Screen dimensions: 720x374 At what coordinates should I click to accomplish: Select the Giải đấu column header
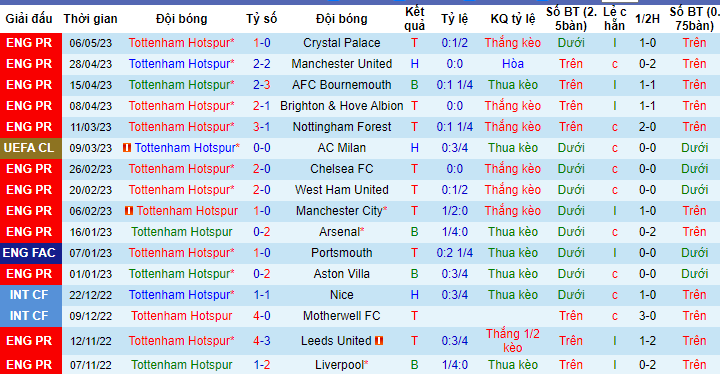(x=29, y=19)
